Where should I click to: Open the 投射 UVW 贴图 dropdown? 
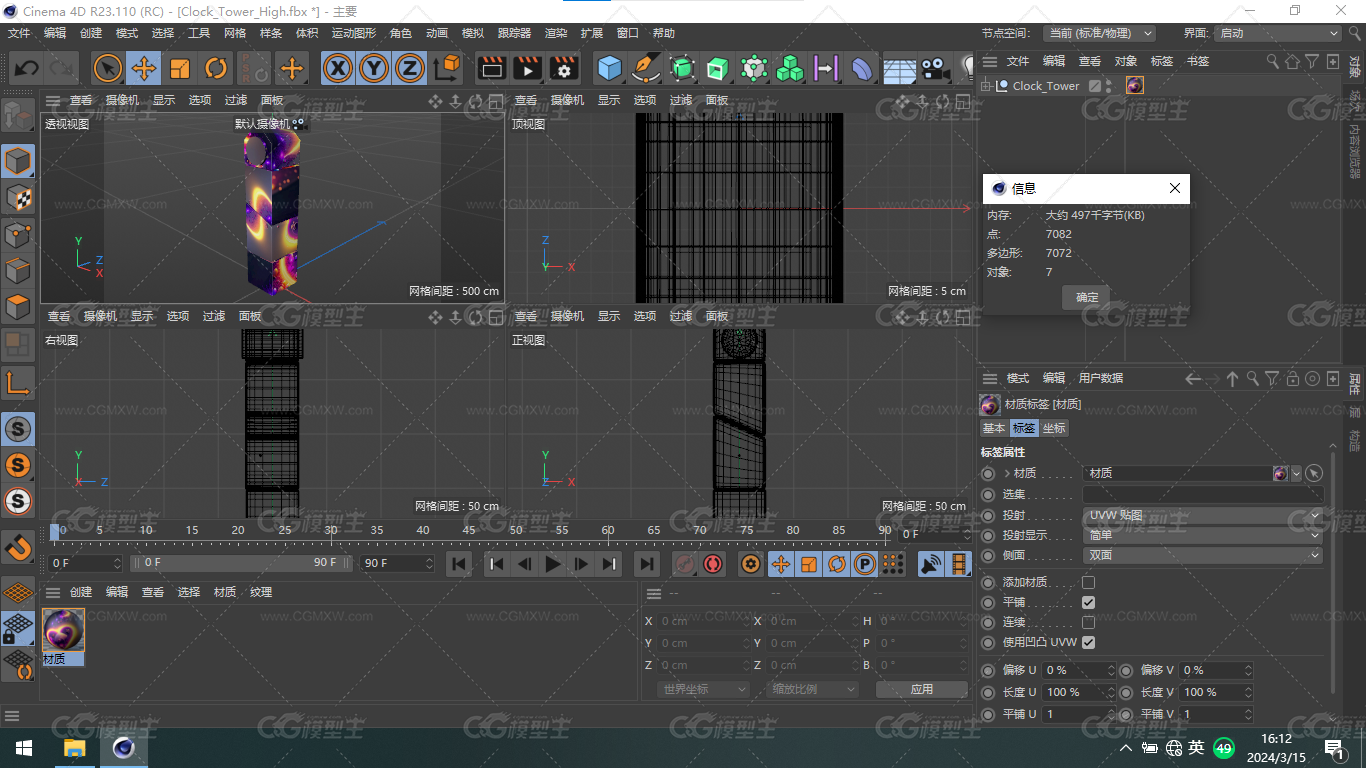1203,515
